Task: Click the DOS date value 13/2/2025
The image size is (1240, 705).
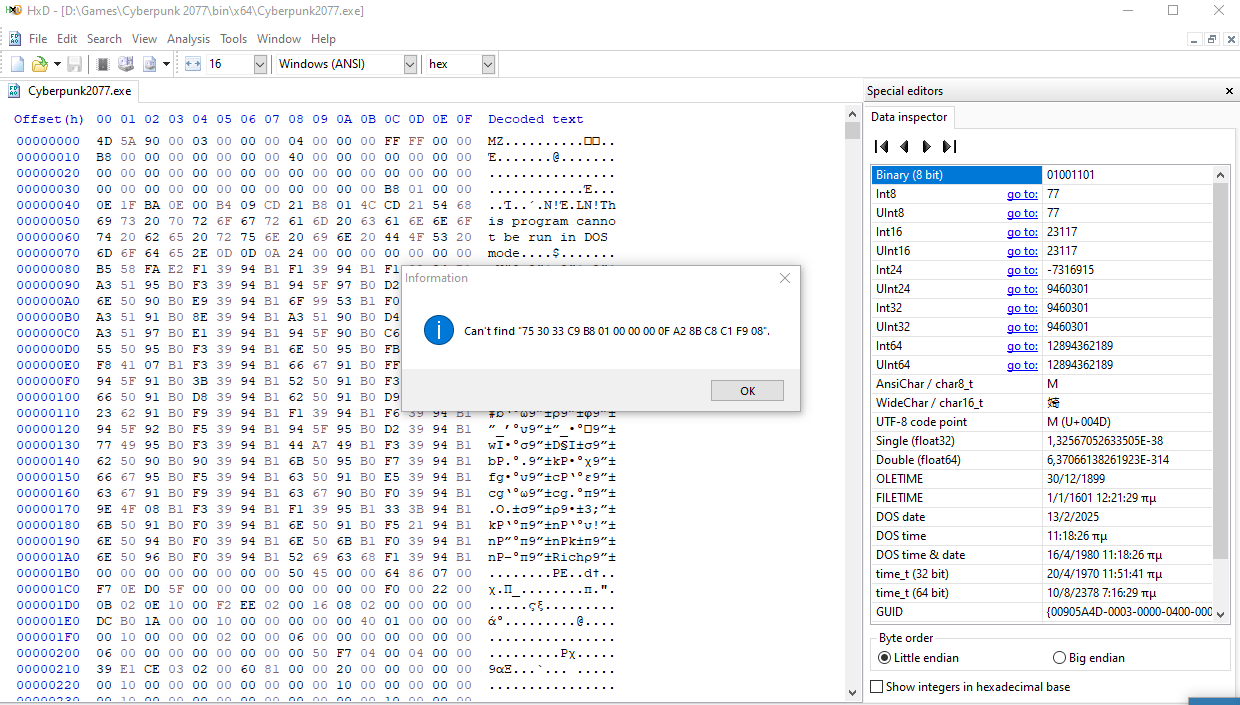Action: pyautogui.click(x=1075, y=517)
